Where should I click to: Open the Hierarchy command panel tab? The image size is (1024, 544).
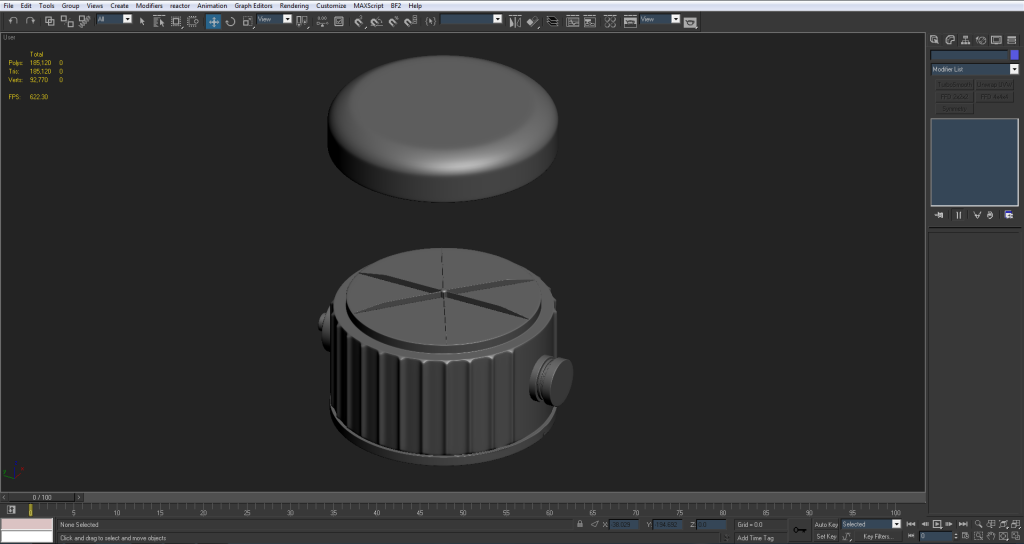click(x=966, y=40)
